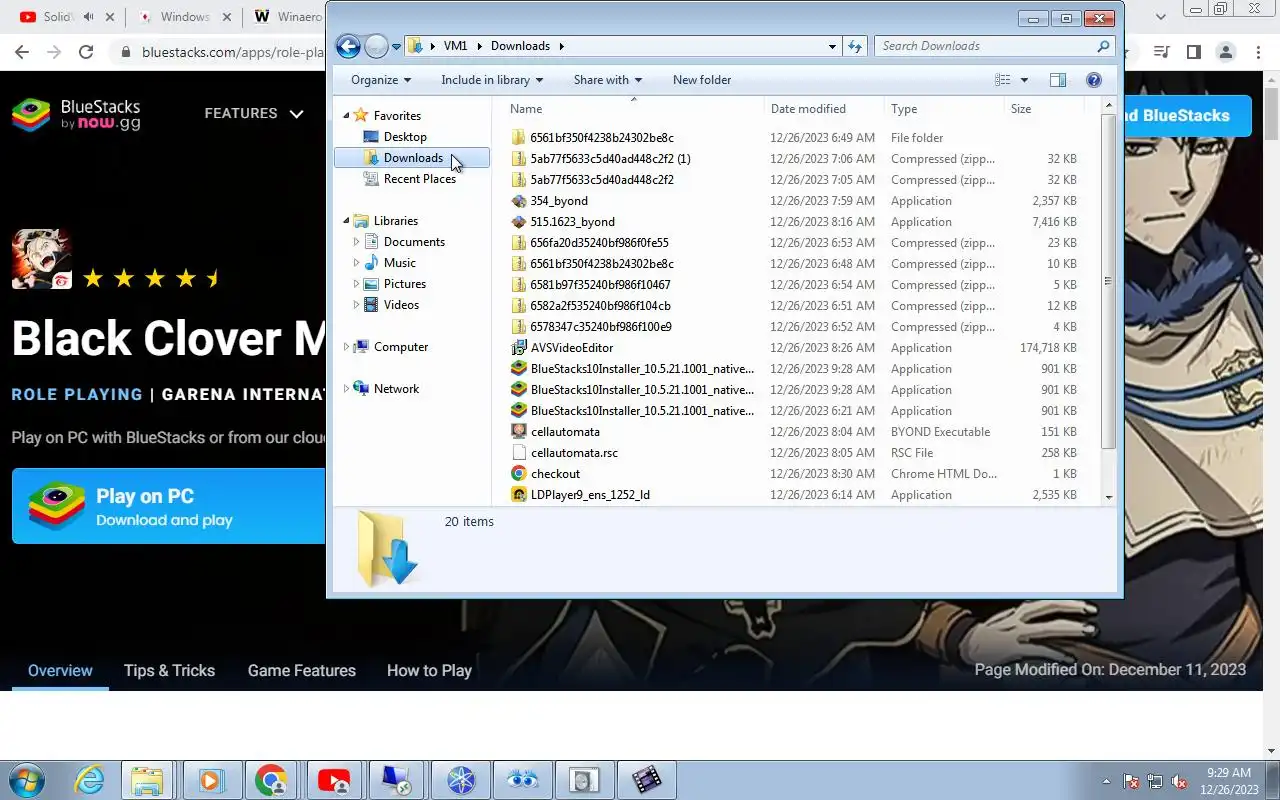The image size is (1280, 800).
Task: Expand the Music library node
Action: (x=356, y=263)
